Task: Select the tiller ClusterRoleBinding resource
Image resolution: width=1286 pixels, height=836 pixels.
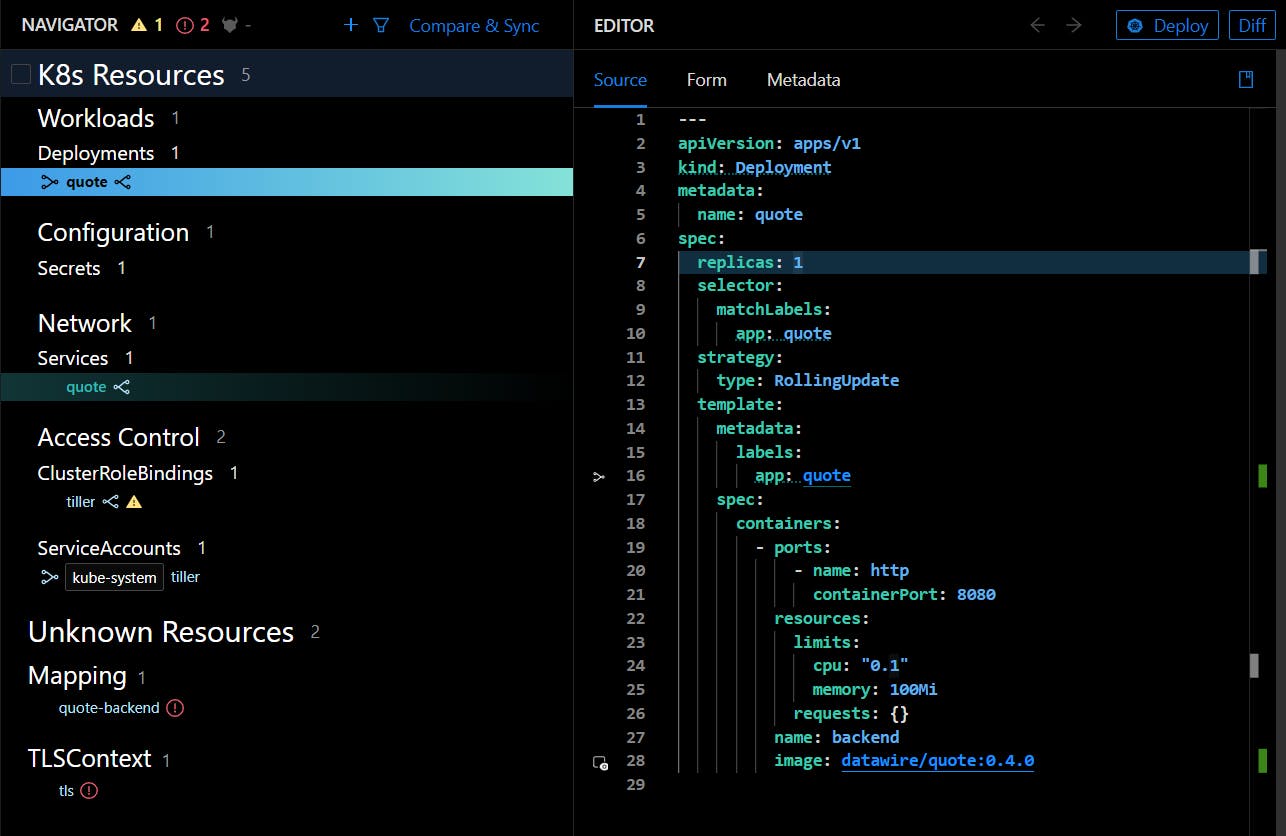Action: coord(81,502)
